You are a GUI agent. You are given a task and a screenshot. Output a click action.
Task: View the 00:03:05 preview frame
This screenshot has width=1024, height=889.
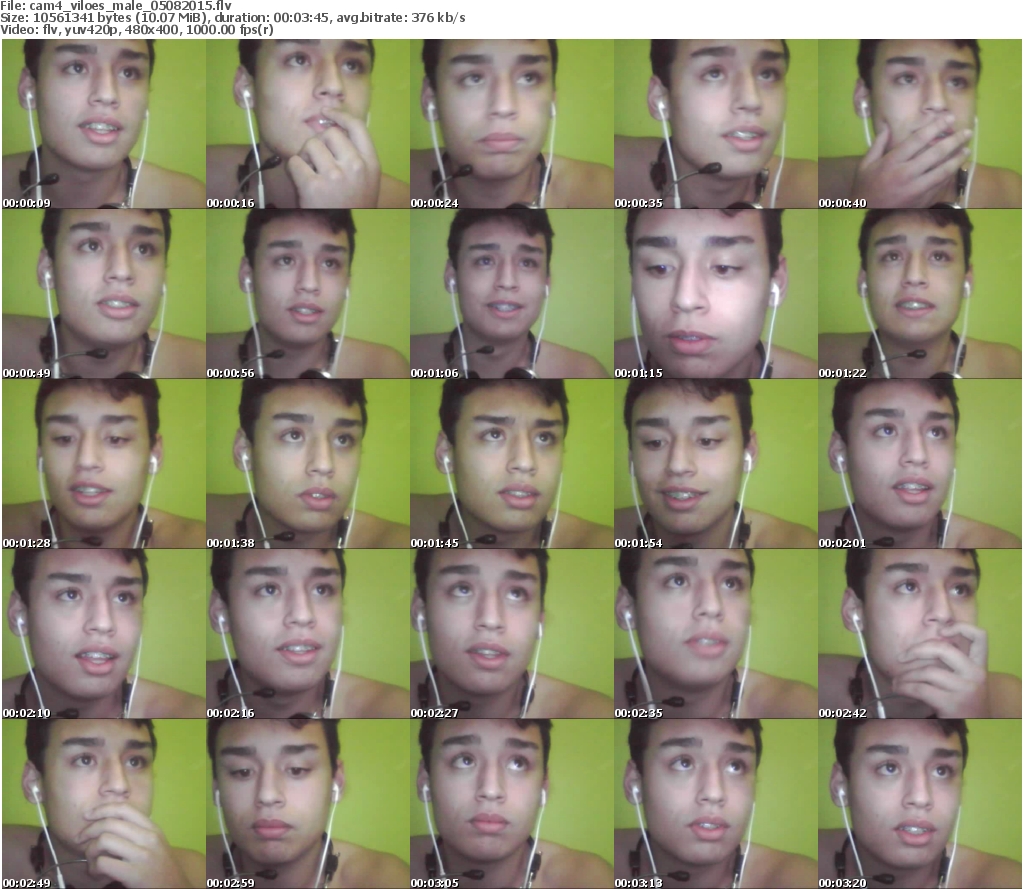click(x=511, y=803)
